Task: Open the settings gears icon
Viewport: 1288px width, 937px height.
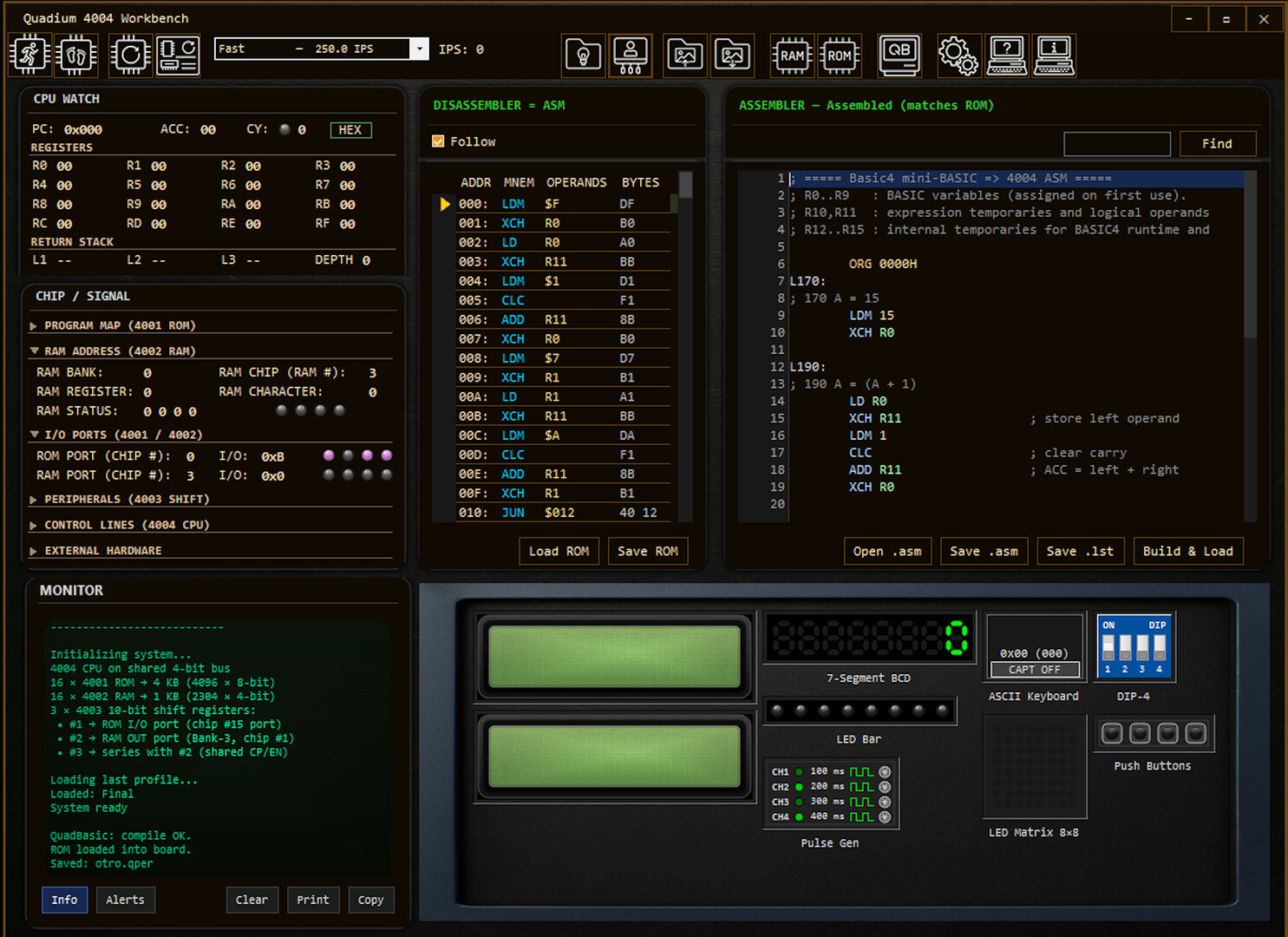Action: click(x=958, y=56)
